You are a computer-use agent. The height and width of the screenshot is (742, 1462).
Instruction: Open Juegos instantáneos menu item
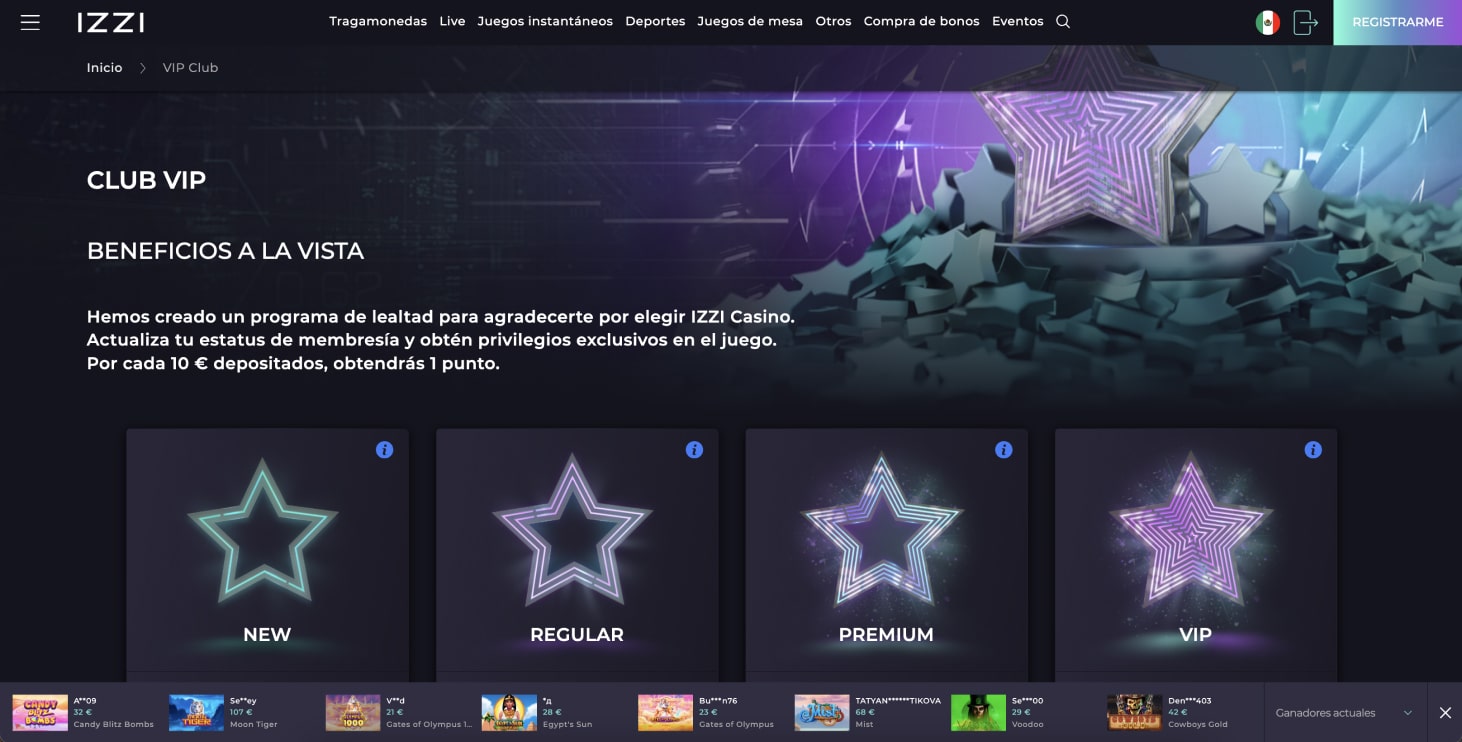click(x=545, y=21)
